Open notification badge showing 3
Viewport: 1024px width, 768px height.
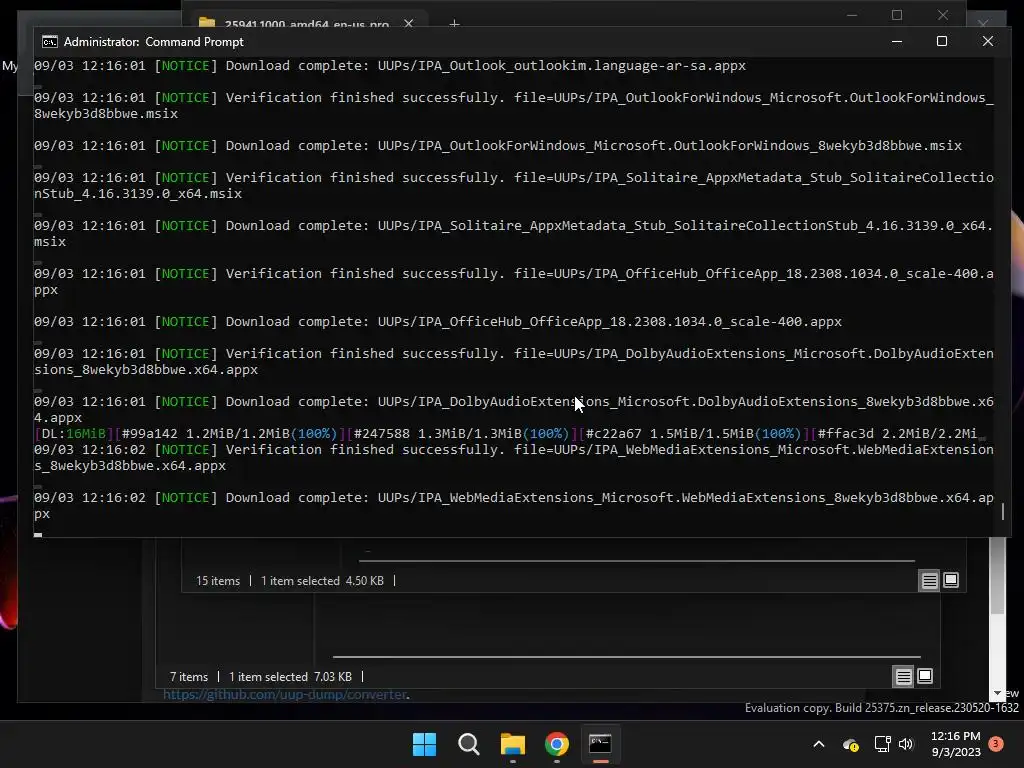(996, 744)
